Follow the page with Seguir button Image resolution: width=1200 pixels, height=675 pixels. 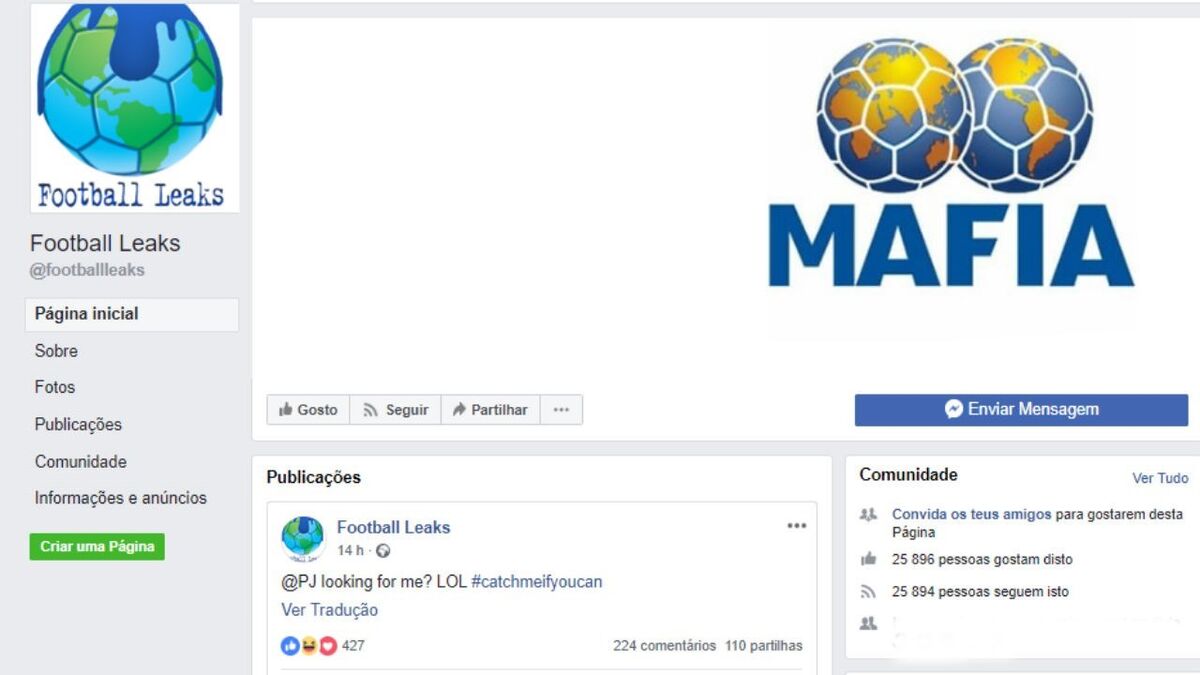tap(395, 410)
